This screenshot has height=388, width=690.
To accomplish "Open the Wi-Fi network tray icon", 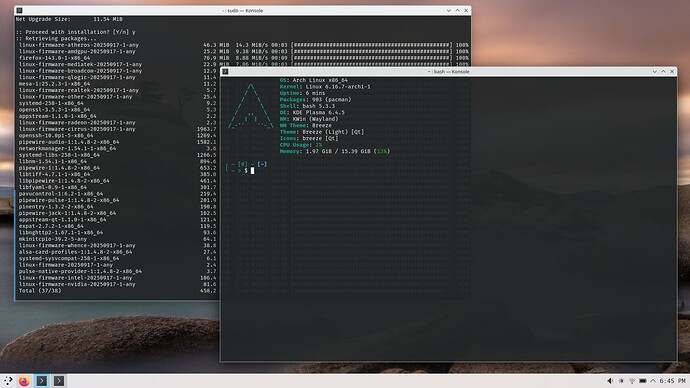I will pos(632,381).
